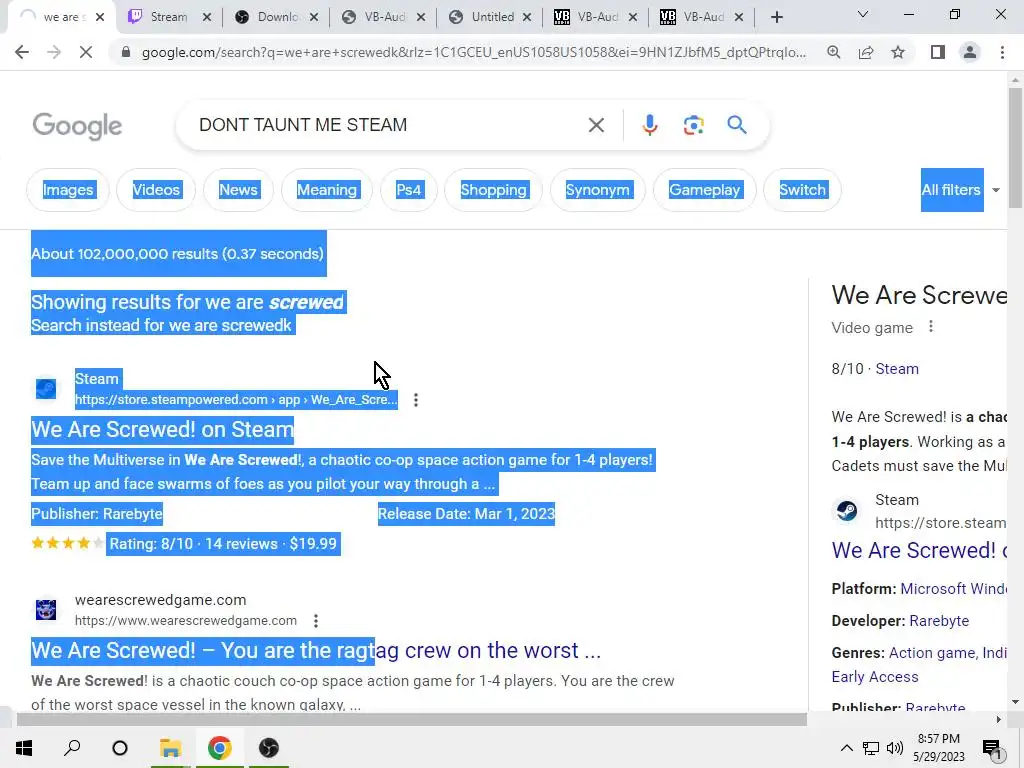The image size is (1024, 768).
Task: Open Windows taskbar search
Action: (x=72, y=748)
